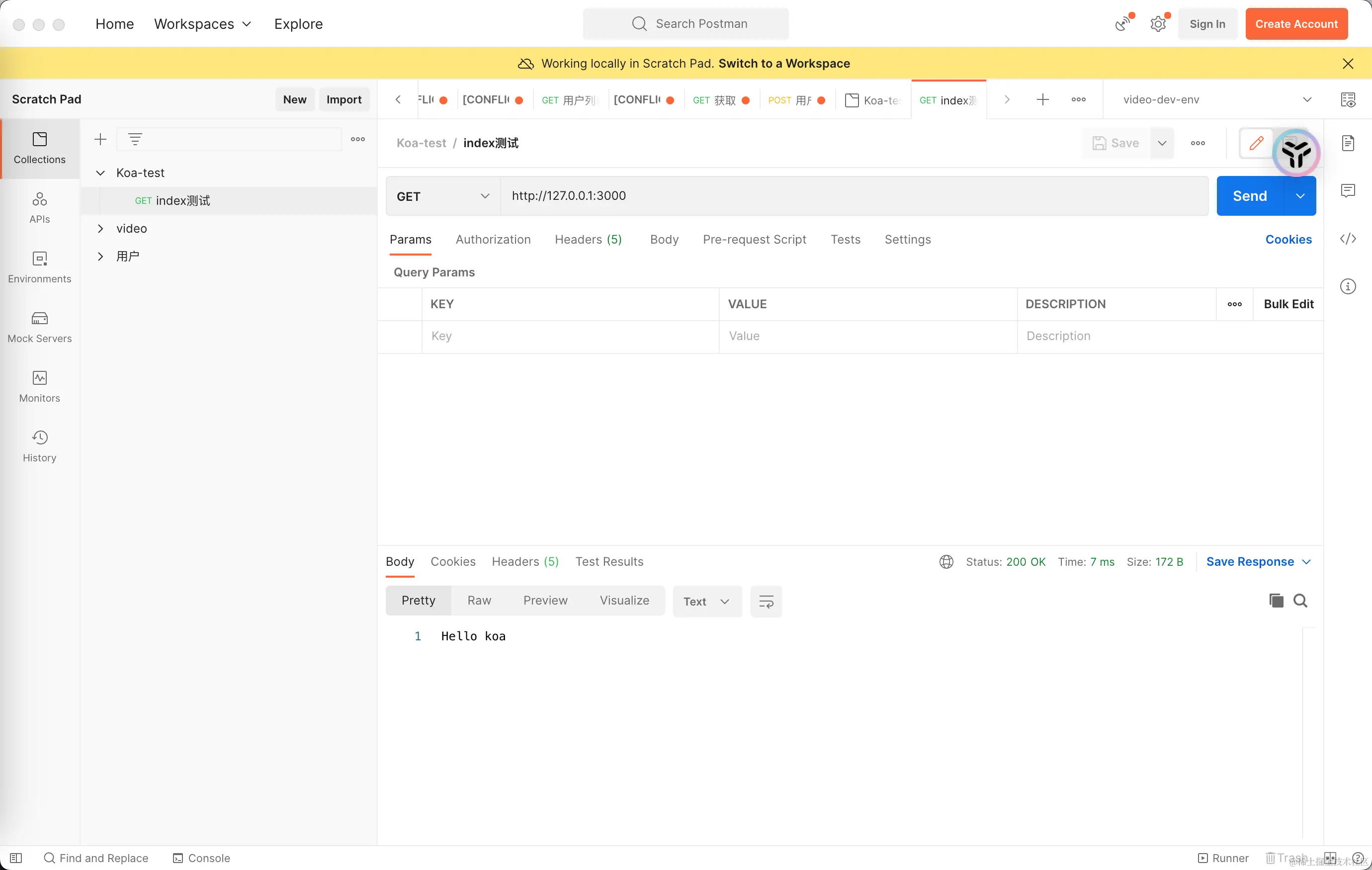Toggle line wrap in the response viewer
The image size is (1372, 870).
pyautogui.click(x=766, y=602)
